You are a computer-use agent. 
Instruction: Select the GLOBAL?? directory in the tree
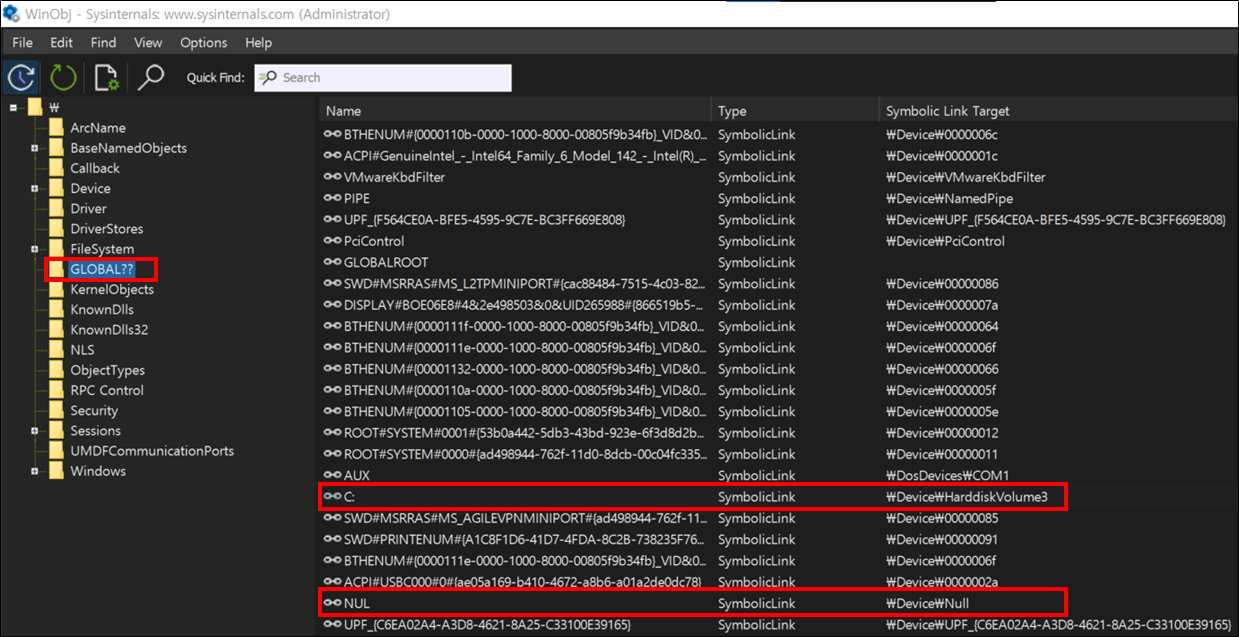tap(102, 269)
